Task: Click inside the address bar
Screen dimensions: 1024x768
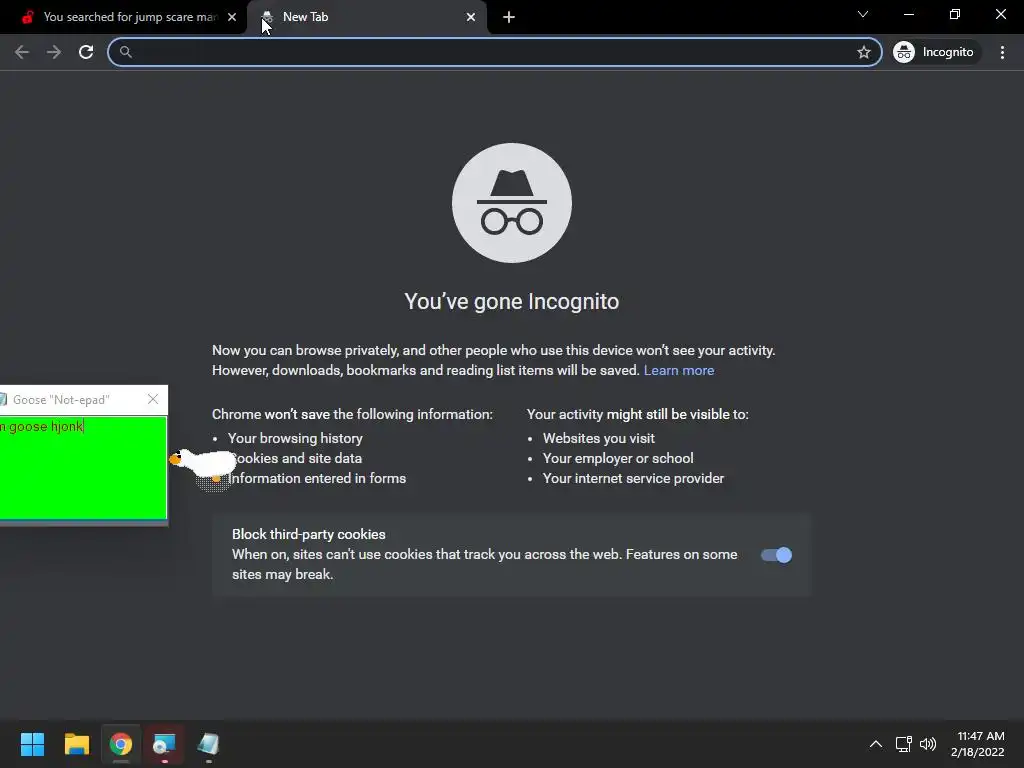Action: pos(494,52)
